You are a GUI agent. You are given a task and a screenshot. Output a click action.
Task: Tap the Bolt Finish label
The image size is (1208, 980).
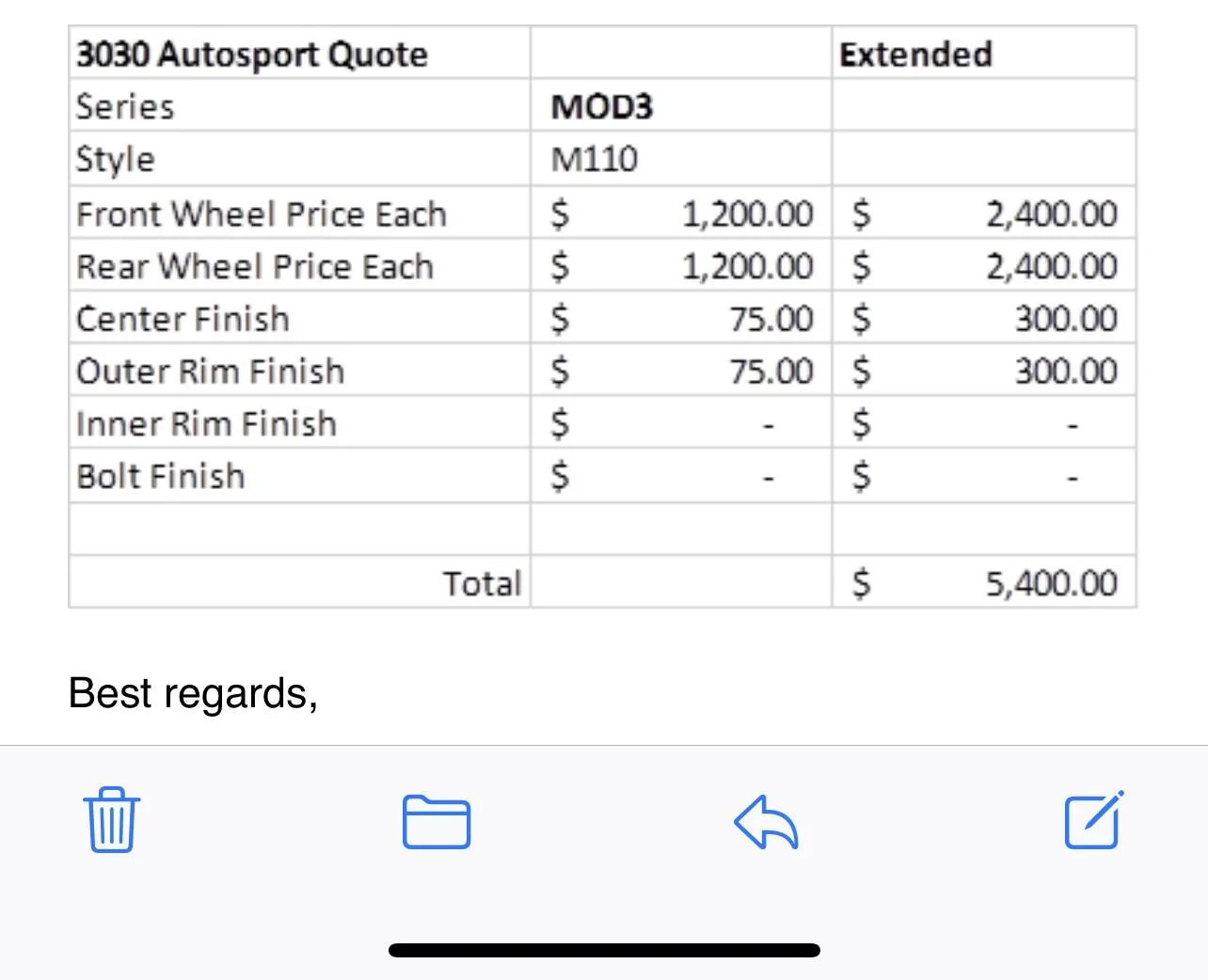(161, 477)
